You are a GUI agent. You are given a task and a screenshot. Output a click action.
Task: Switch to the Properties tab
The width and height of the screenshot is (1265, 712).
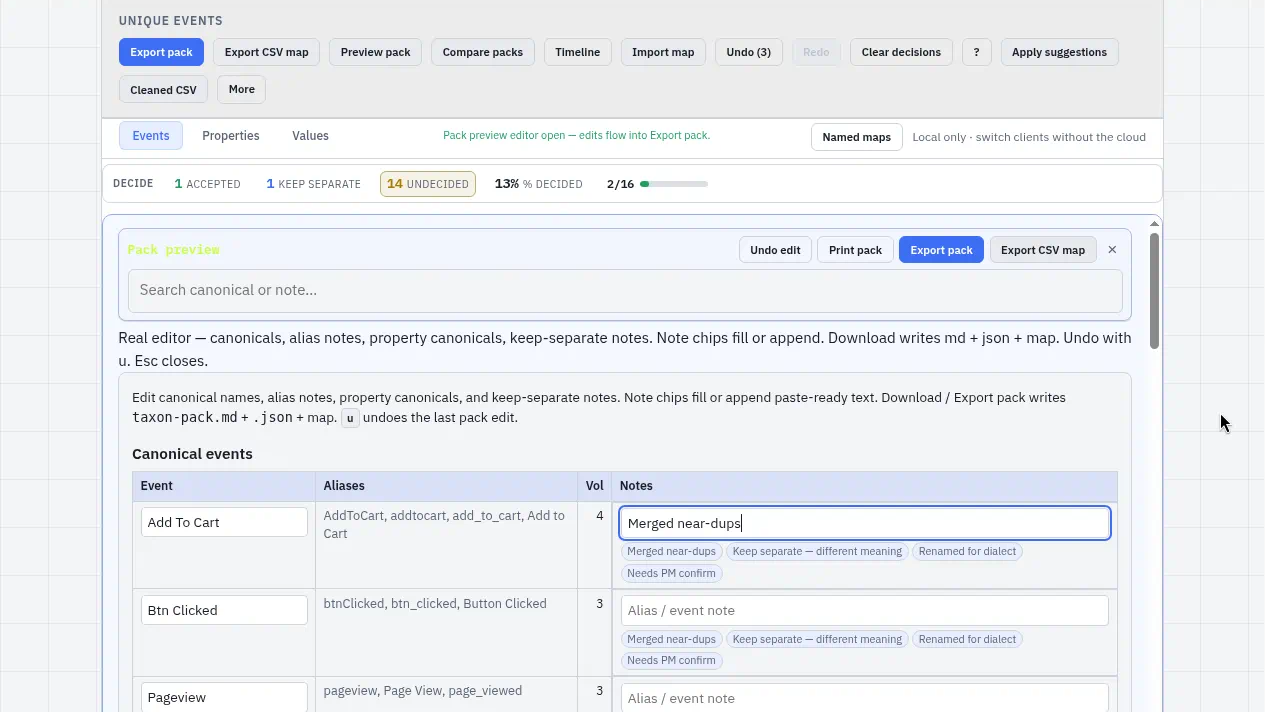(x=231, y=136)
